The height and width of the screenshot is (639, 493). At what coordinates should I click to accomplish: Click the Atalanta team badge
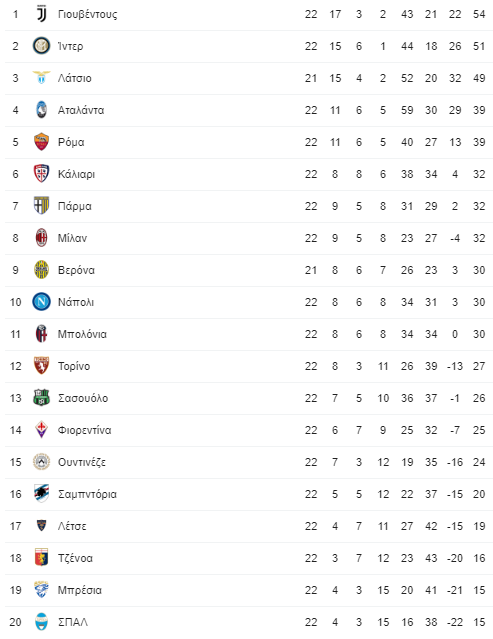coord(41,110)
